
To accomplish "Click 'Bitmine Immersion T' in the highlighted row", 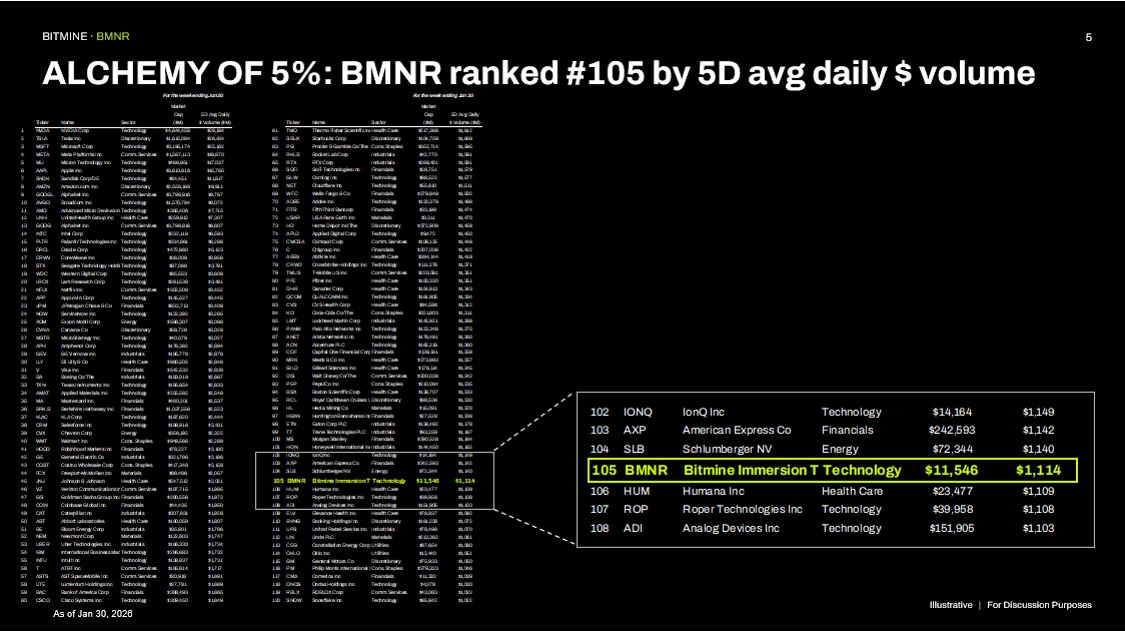I will coord(750,471).
